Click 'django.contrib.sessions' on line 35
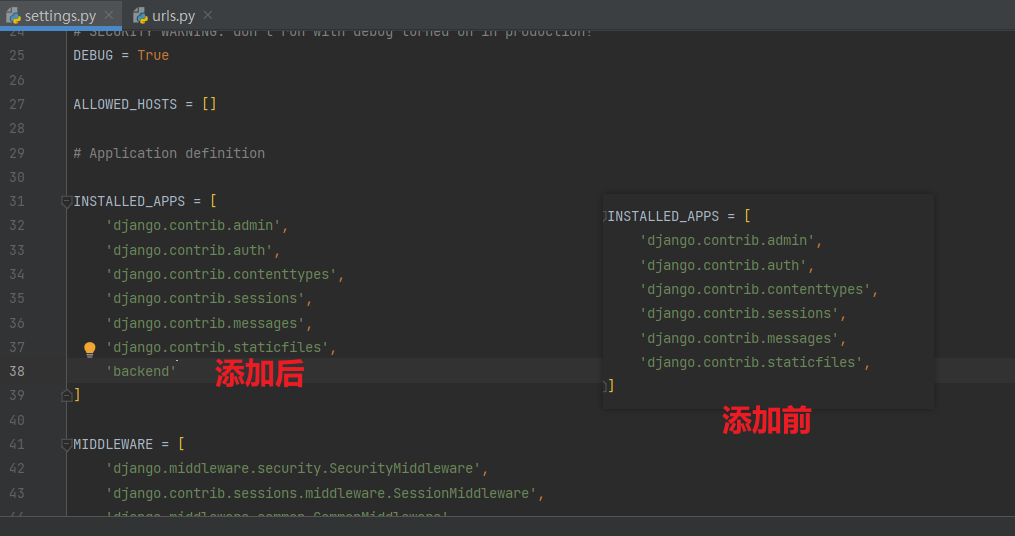The image size is (1015, 536). point(205,298)
